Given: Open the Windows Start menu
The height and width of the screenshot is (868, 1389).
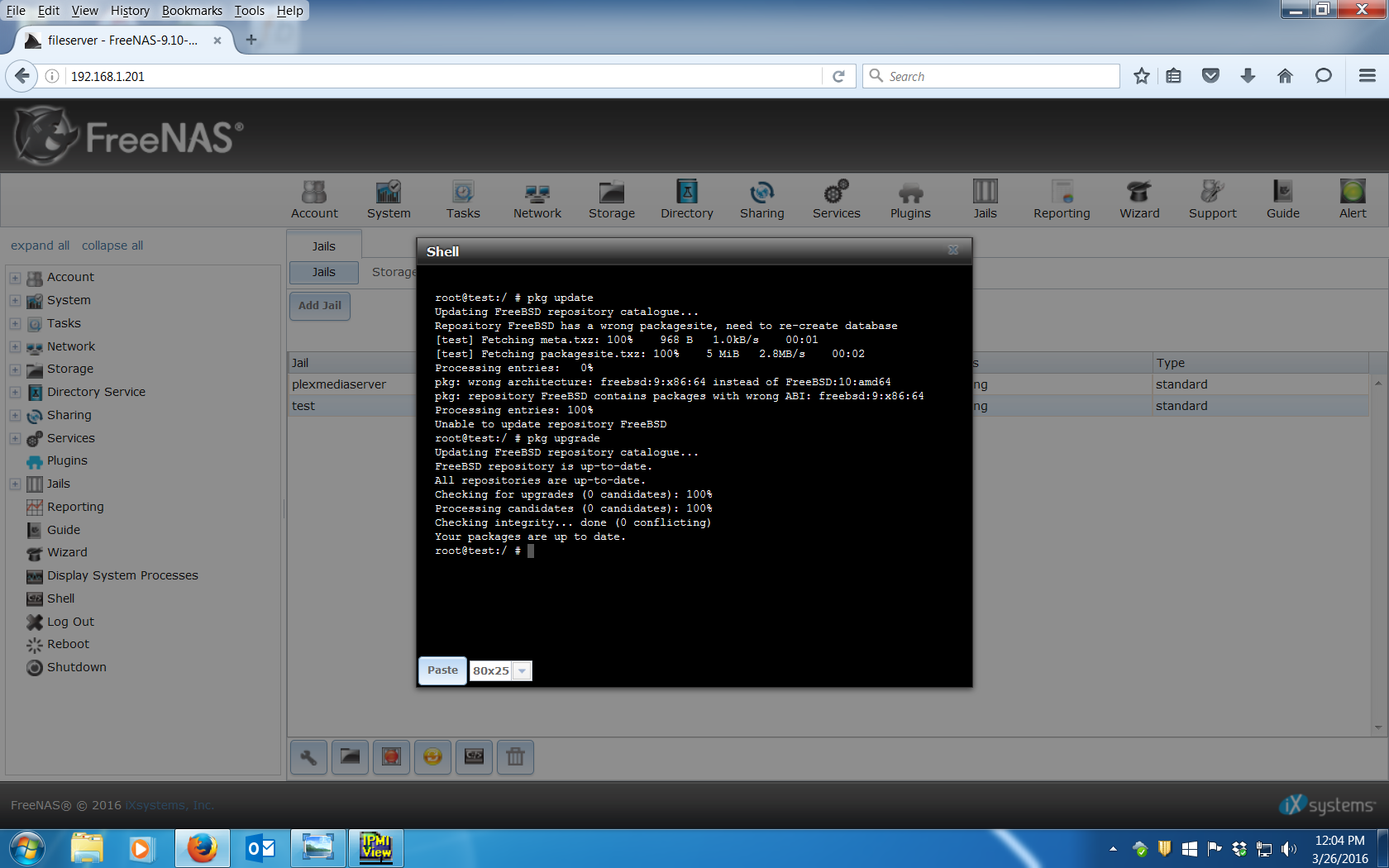Looking at the screenshot, I should pyautogui.click(x=26, y=848).
